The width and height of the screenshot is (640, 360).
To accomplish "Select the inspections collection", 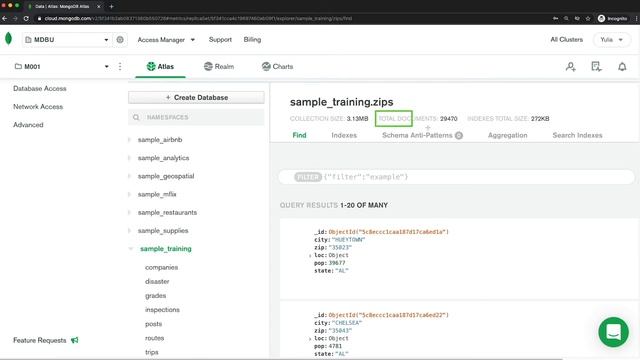I will [x=162, y=310].
